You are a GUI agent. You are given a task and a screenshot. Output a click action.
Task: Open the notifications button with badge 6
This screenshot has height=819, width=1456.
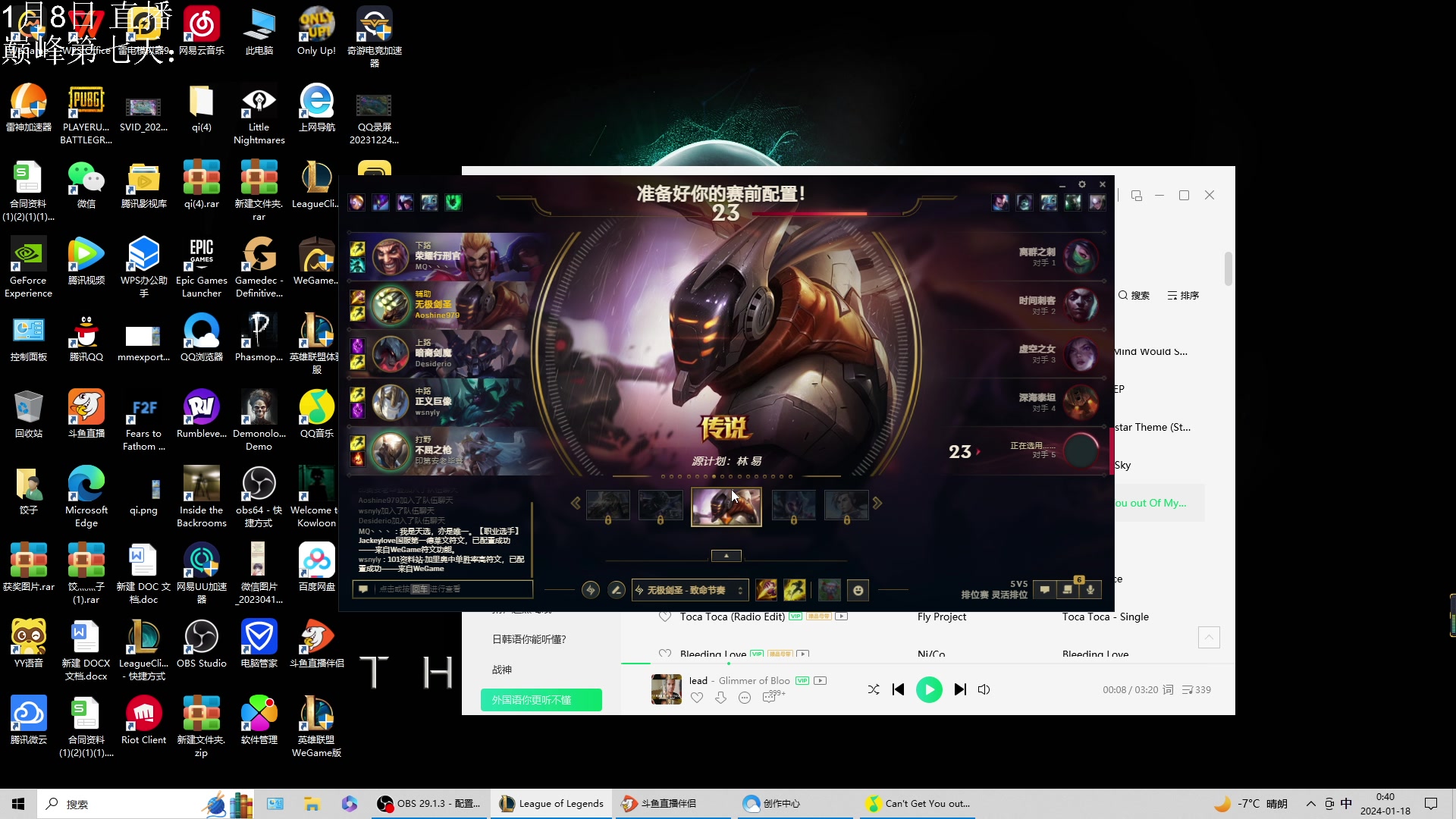point(1068,590)
